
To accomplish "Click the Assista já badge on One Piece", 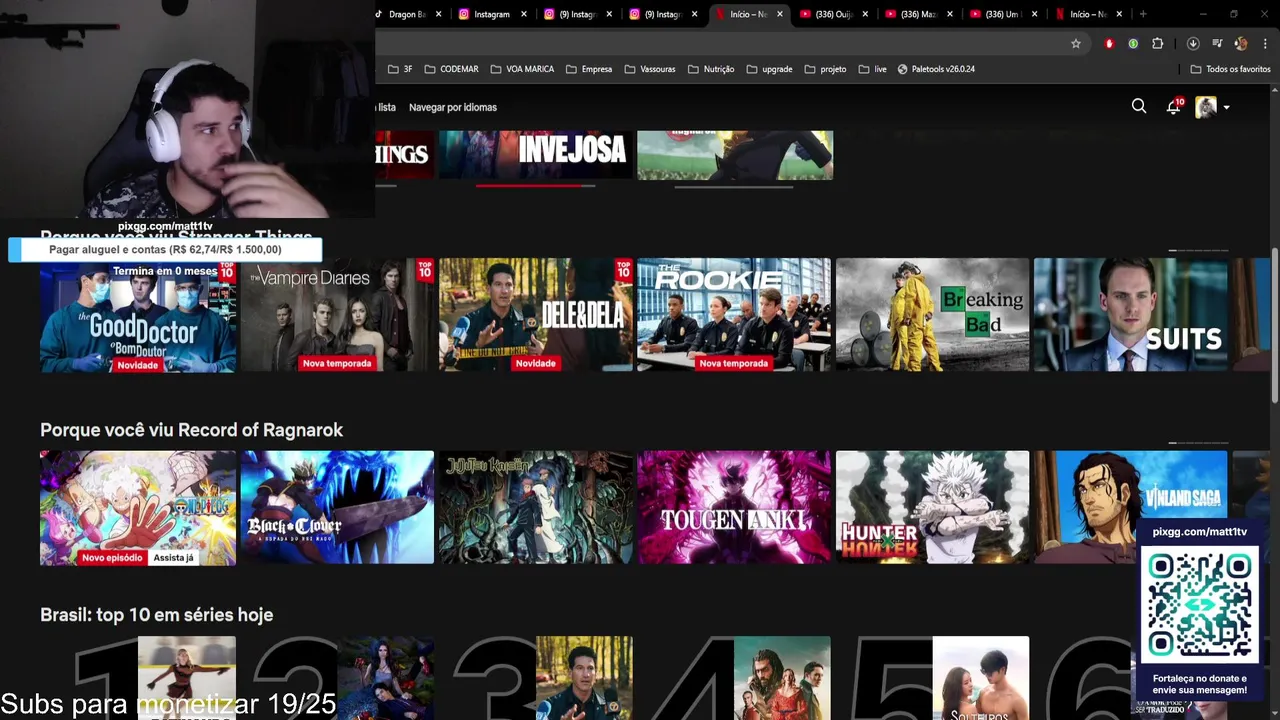I will point(173,558).
